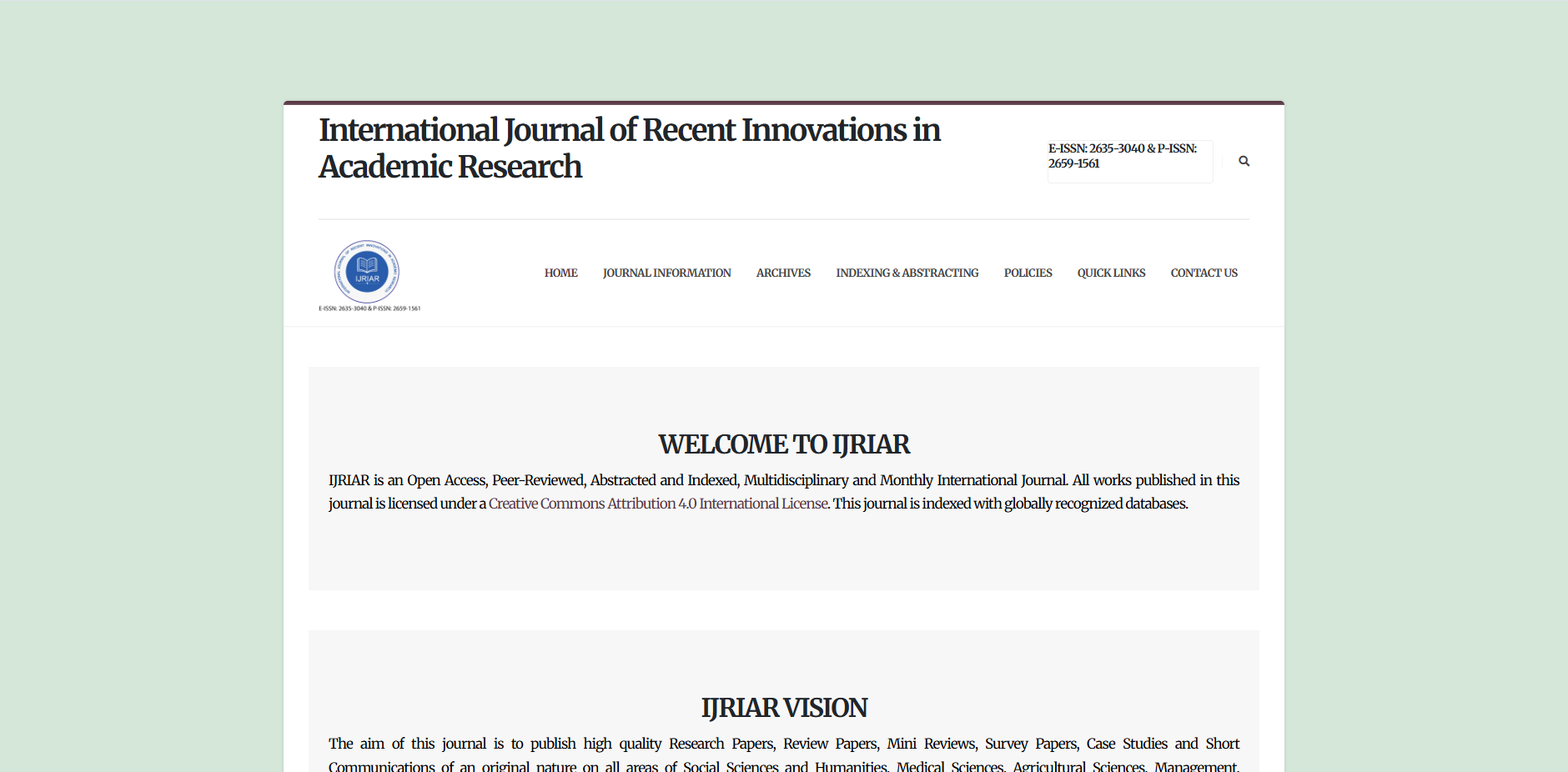This screenshot has width=1568, height=772.
Task: Click the WELCOME TO IJRIAR heading
Action: [x=783, y=444]
